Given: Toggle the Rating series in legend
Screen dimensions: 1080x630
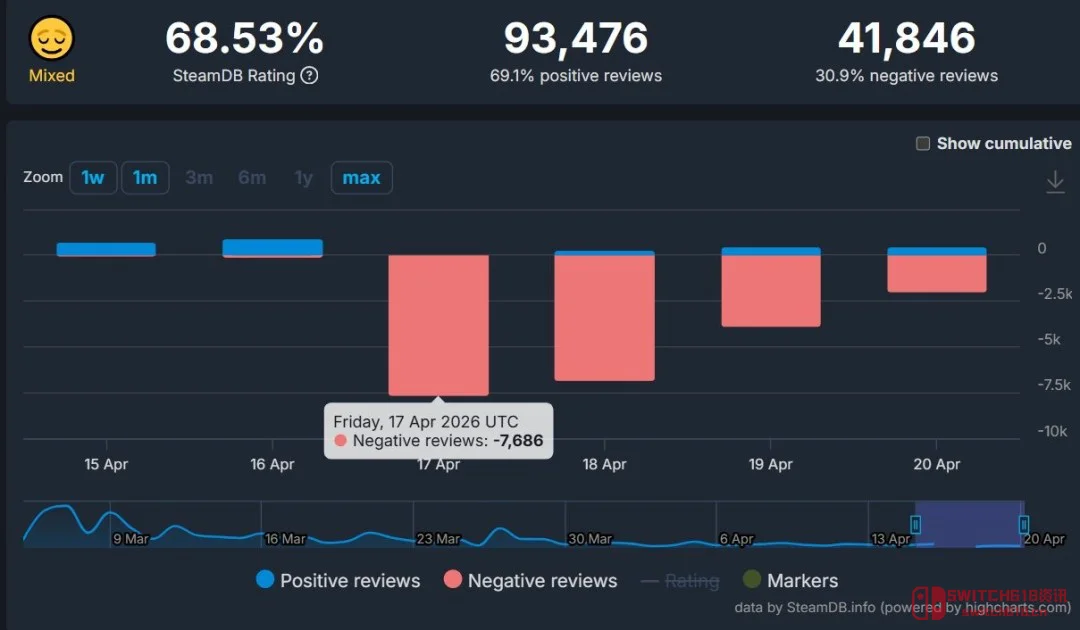Looking at the screenshot, I should tap(679, 580).
